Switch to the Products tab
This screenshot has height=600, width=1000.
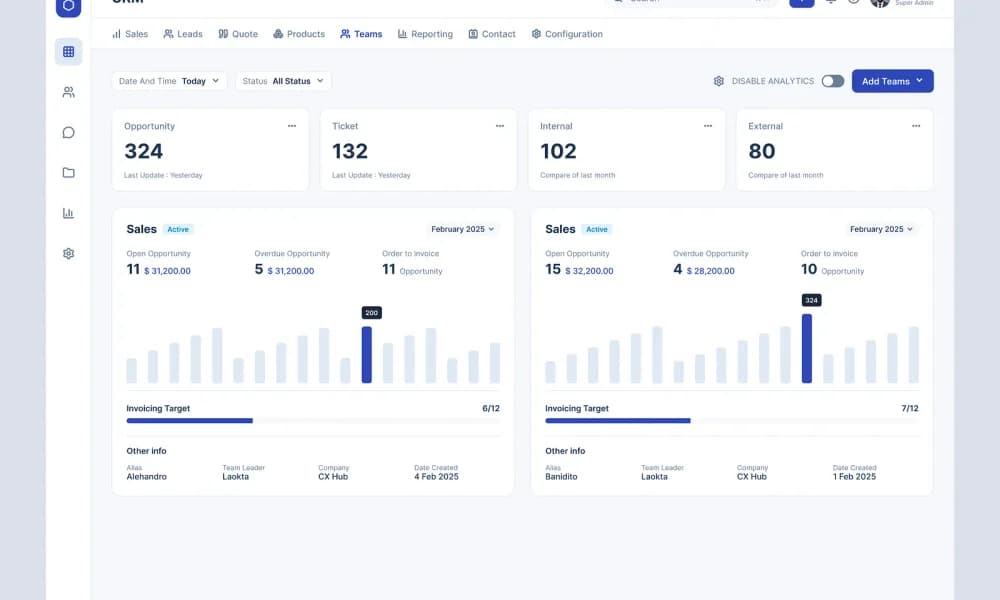pos(299,34)
